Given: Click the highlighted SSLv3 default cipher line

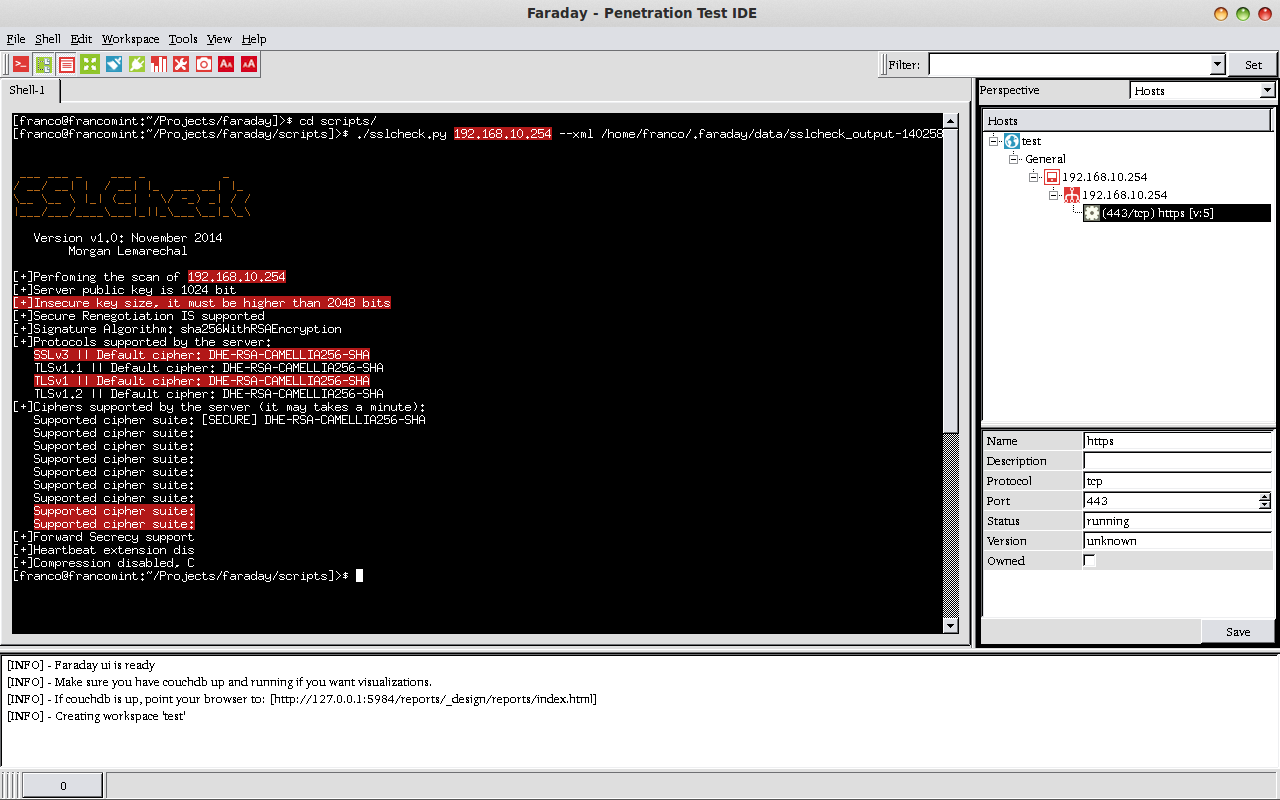Looking at the screenshot, I should pyautogui.click(x=201, y=355).
